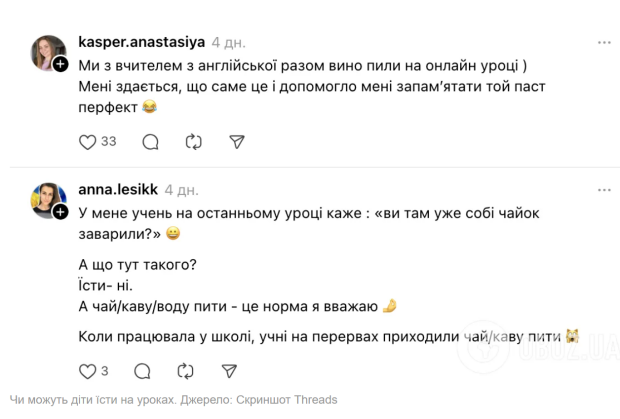The image size is (620, 419).
Task: View kasper.anastasiya's profile picture
Action: 47,54
